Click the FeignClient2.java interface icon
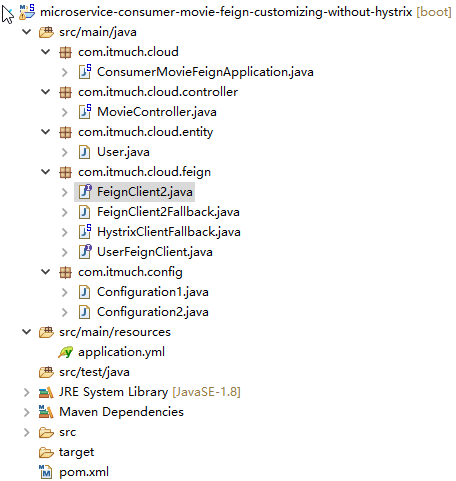 pyautogui.click(x=85, y=192)
